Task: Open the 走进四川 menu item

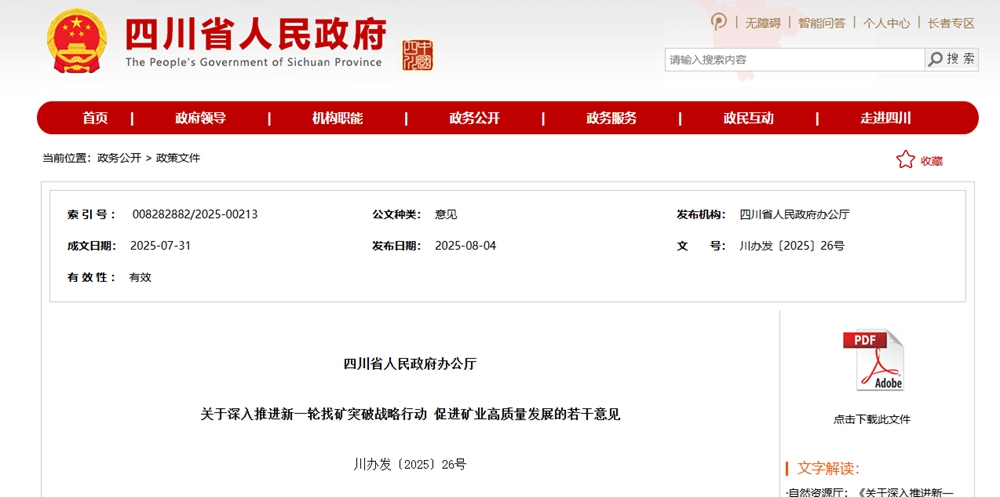Action: point(885,118)
